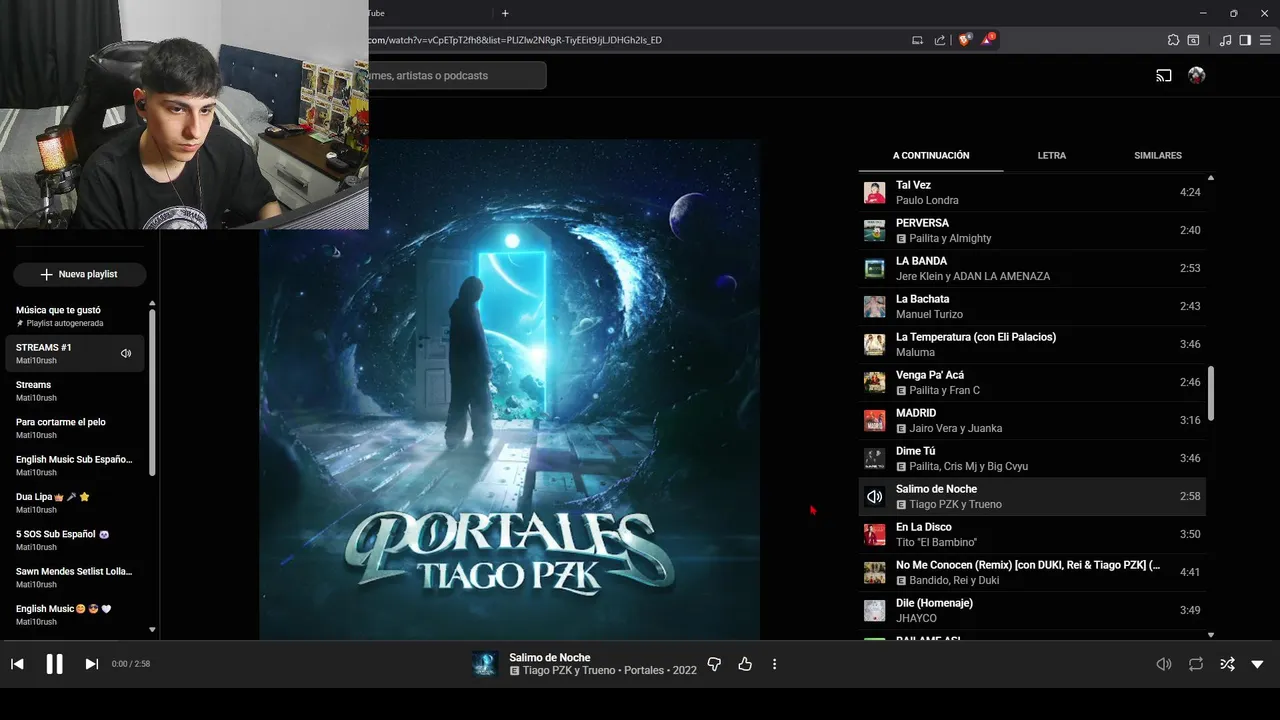Click the Tal Vez song thumbnail

click(x=875, y=193)
